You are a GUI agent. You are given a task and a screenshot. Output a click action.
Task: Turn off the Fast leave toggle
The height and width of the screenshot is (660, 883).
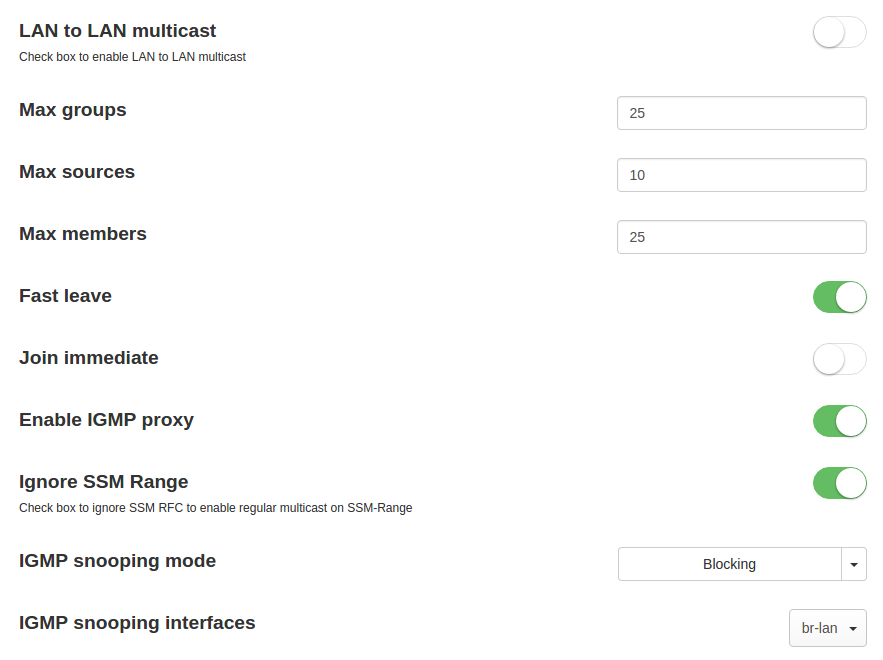(x=839, y=297)
